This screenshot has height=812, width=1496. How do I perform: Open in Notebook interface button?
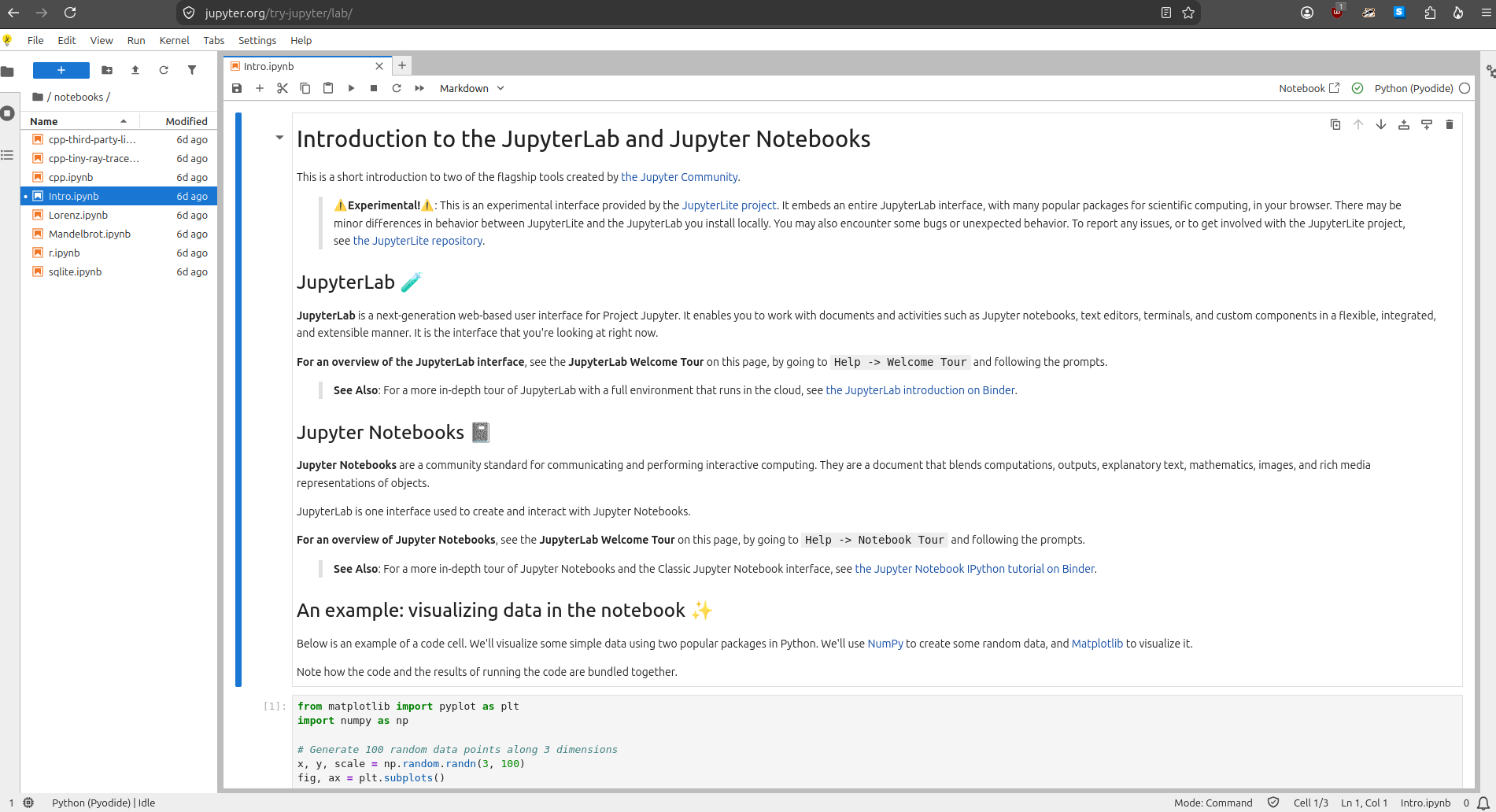(x=1309, y=88)
